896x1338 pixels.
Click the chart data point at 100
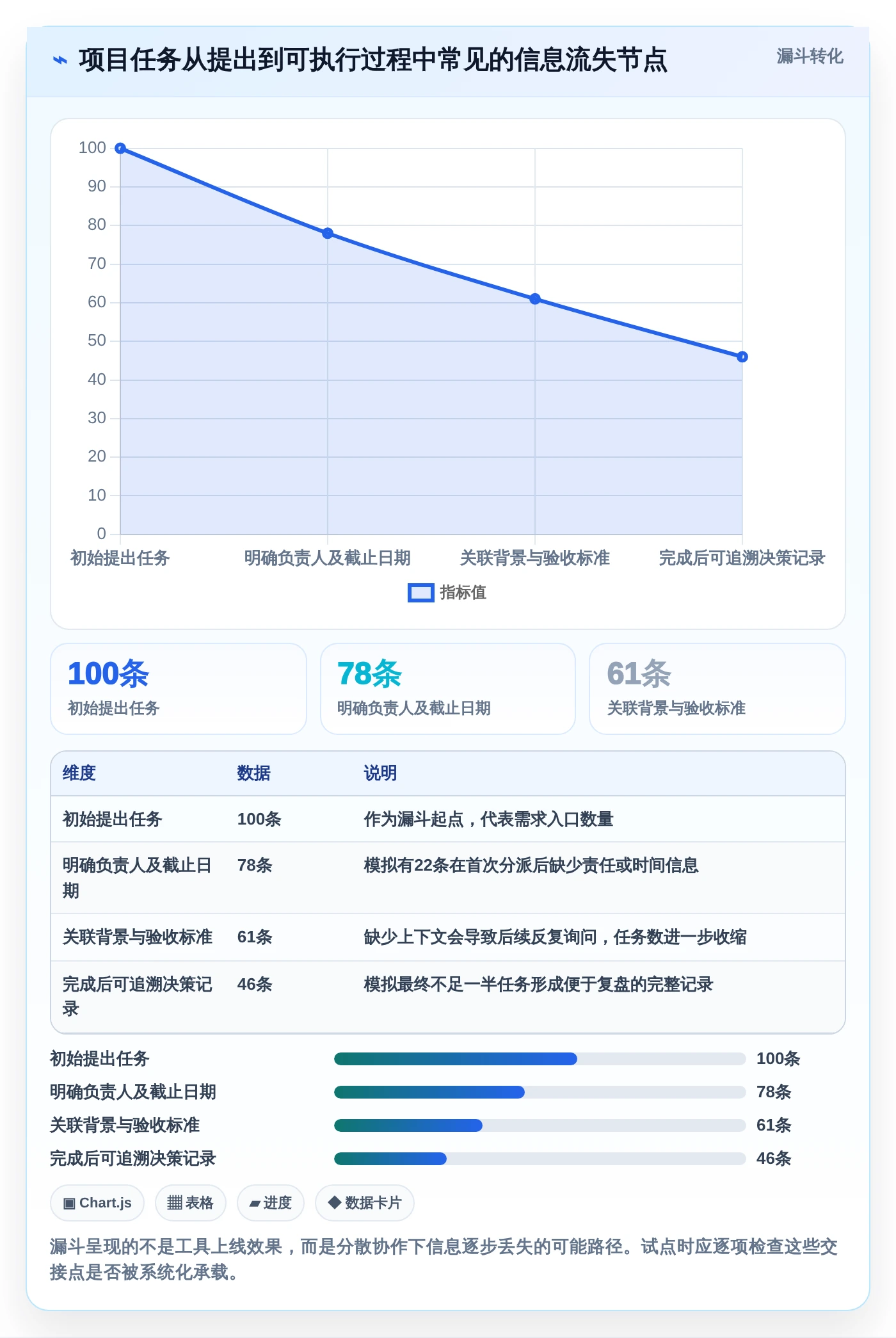120,149
